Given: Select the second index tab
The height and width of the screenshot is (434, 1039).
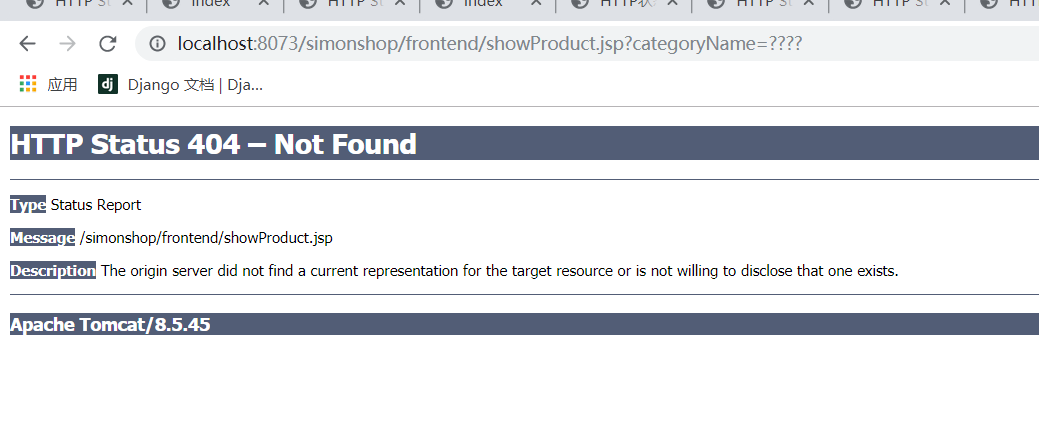Looking at the screenshot, I should (x=478, y=3).
